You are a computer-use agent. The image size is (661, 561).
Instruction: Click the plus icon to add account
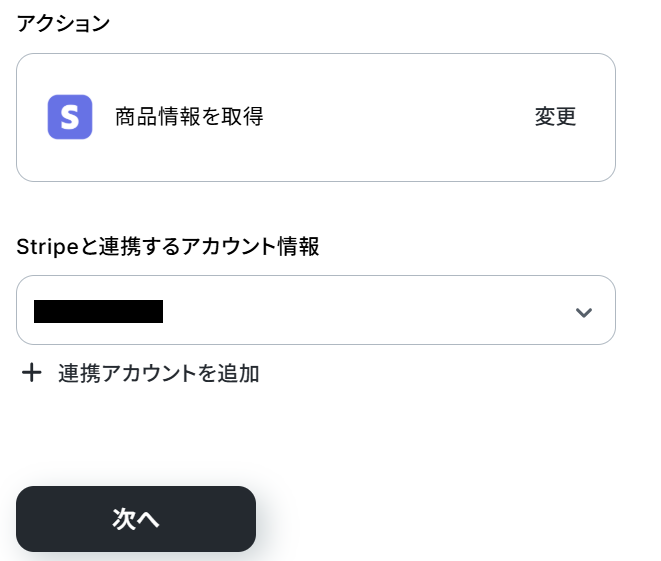pyautogui.click(x=32, y=373)
